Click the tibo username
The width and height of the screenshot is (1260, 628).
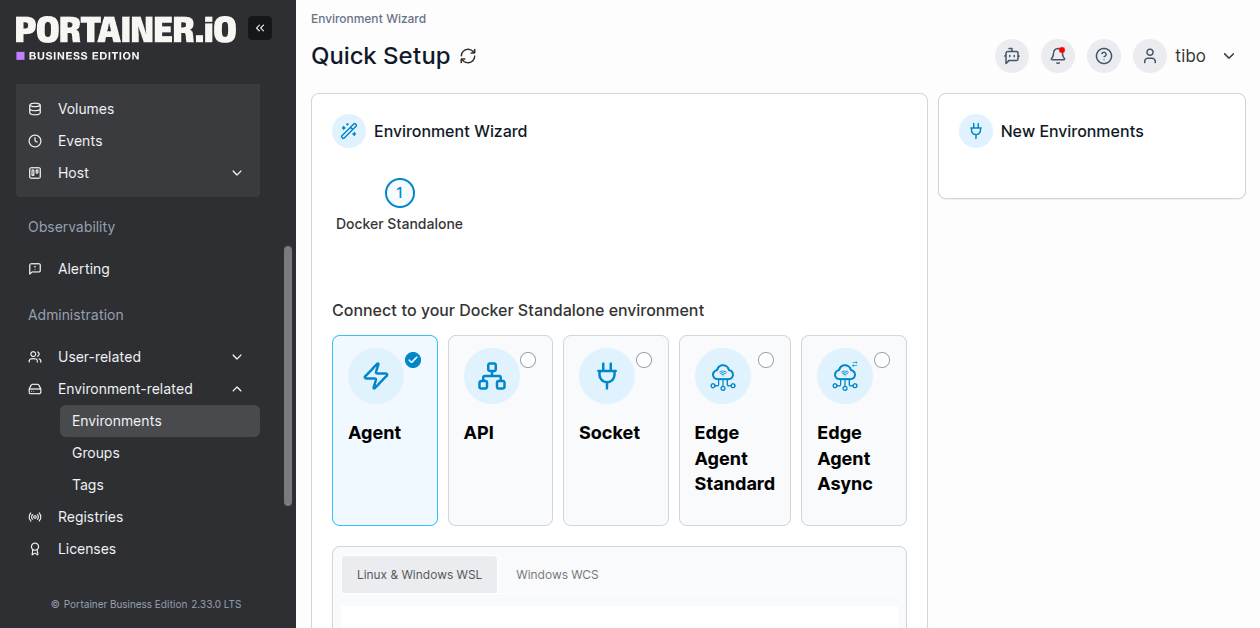pos(1190,56)
